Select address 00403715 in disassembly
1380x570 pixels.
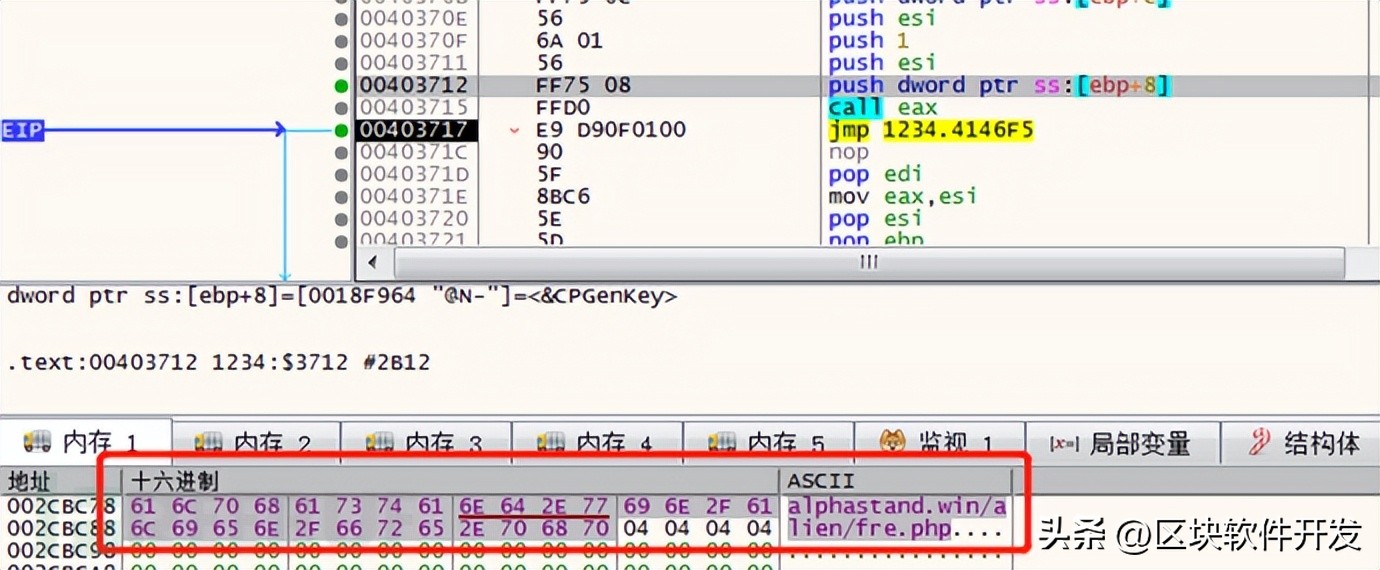pos(414,108)
